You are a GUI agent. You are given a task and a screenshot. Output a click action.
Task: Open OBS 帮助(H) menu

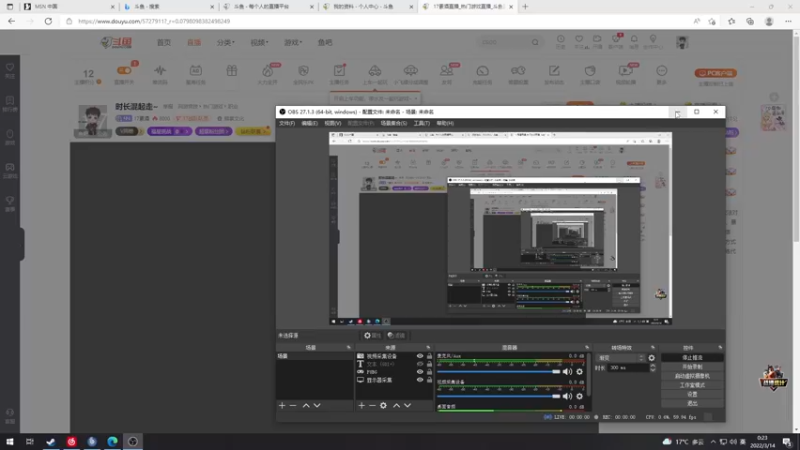(445, 123)
